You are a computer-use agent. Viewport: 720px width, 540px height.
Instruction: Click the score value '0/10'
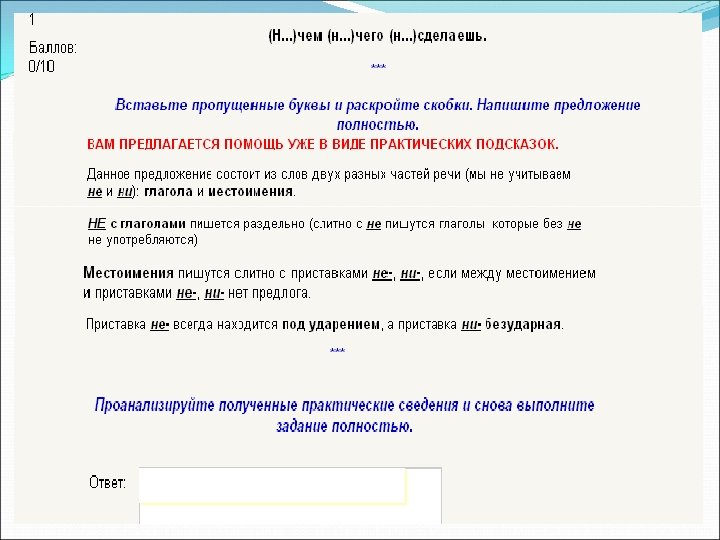pyautogui.click(x=41, y=67)
